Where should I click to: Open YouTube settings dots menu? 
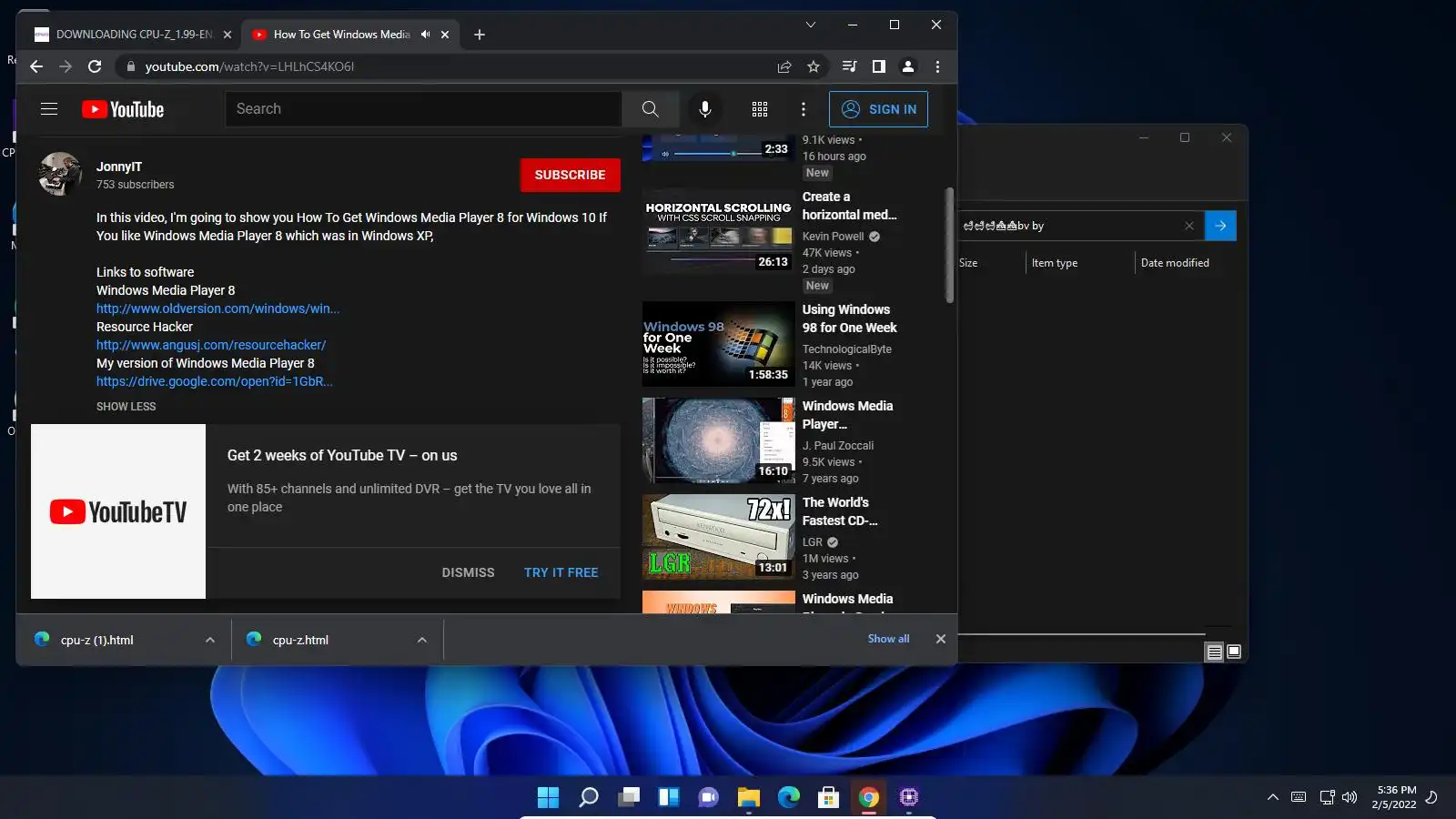pyautogui.click(x=804, y=109)
